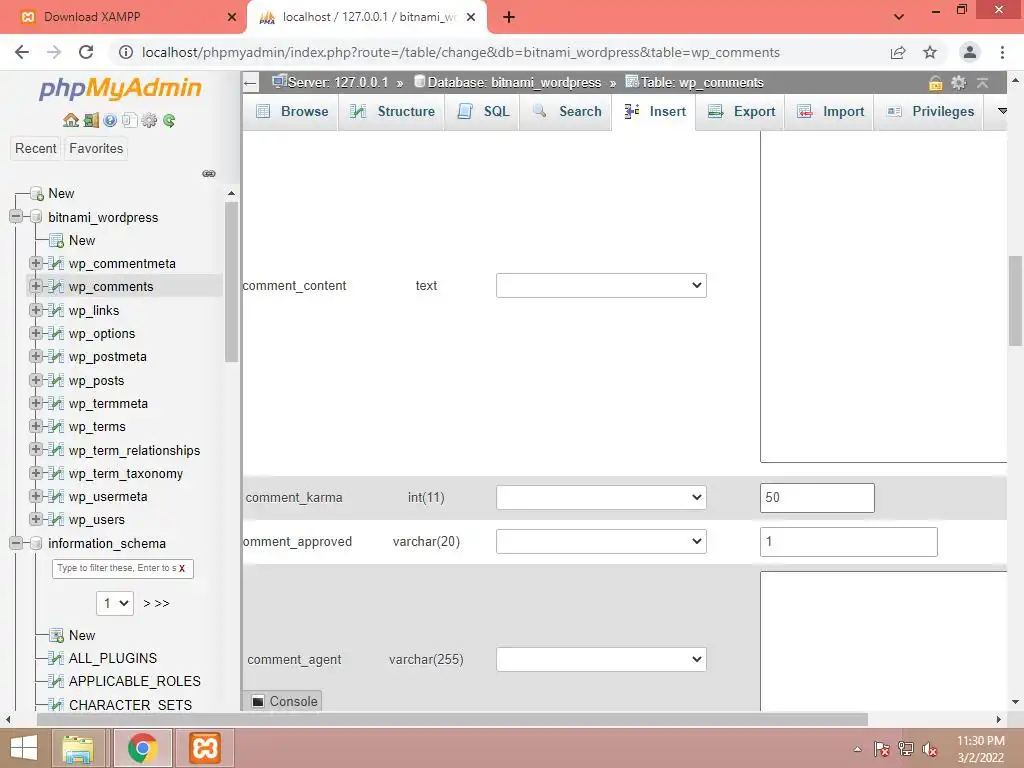
Task: Clear the table filter with red X
Action: tap(182, 568)
